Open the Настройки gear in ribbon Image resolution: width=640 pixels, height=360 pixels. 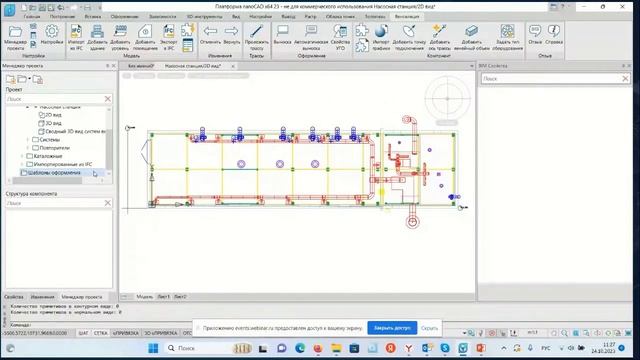(52, 34)
